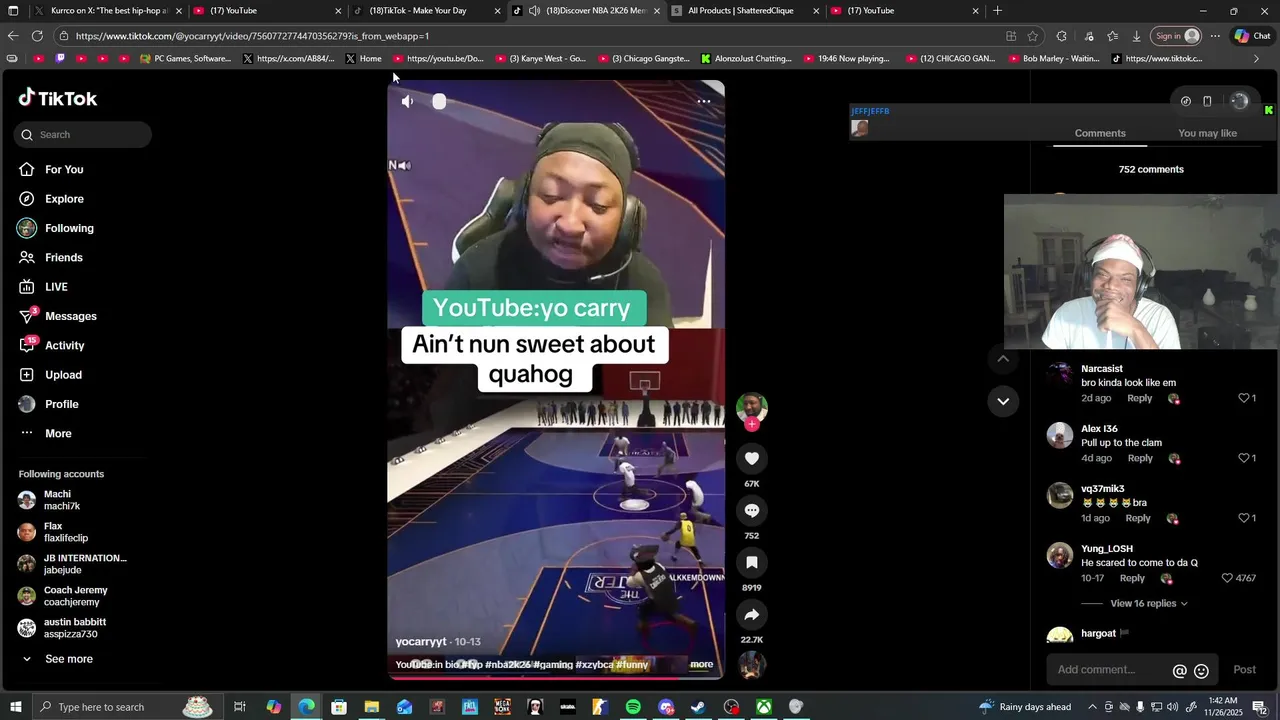Like Alex I36's comment heart
Image resolution: width=1280 pixels, height=720 pixels.
1244,458
